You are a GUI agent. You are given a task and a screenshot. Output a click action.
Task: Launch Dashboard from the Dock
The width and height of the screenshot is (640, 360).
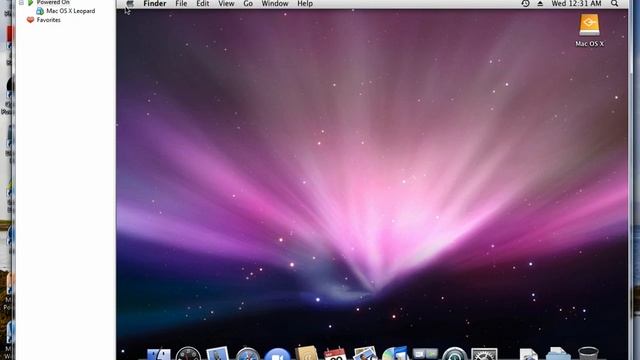pyautogui.click(x=188, y=353)
